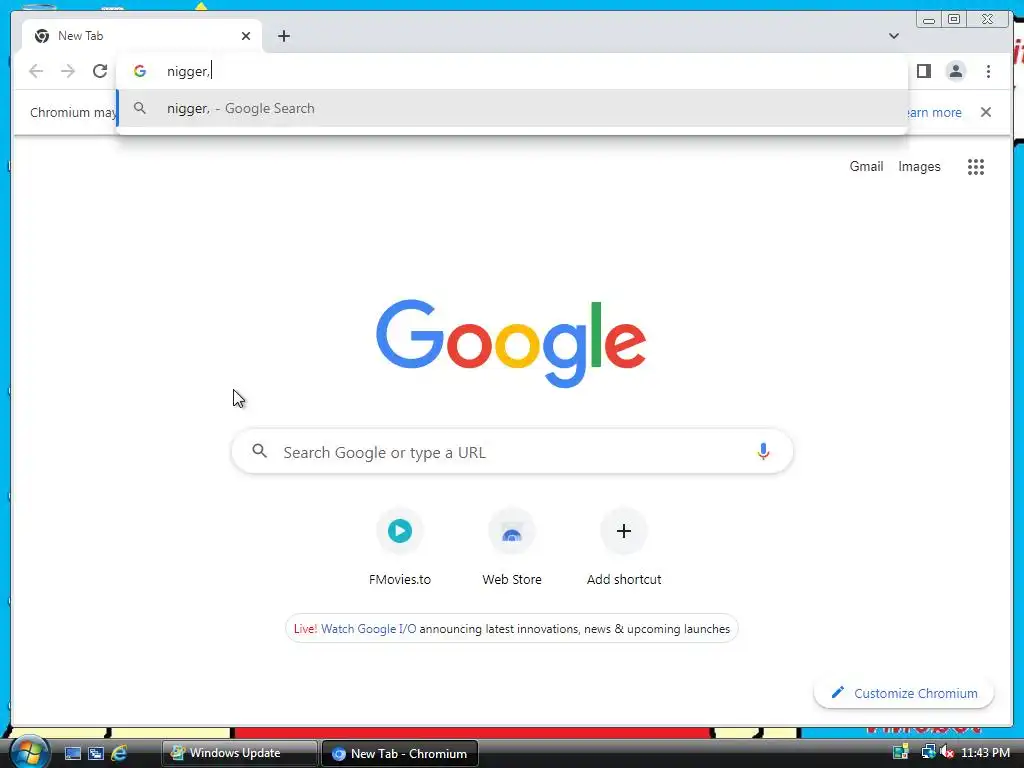Click the search icon in the suggestion row
Image resolution: width=1024 pixels, height=768 pixels.
pyautogui.click(x=139, y=108)
